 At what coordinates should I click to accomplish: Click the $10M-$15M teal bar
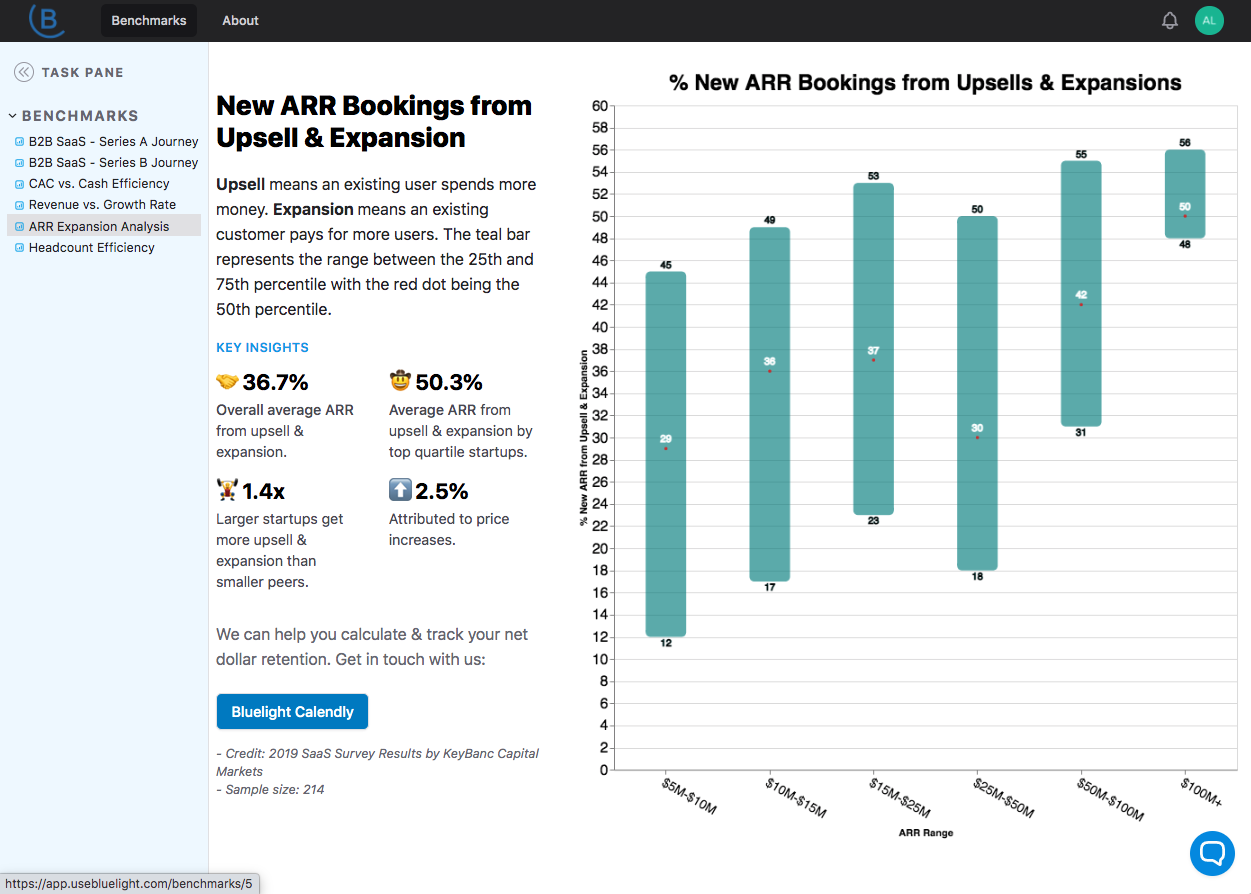click(770, 404)
